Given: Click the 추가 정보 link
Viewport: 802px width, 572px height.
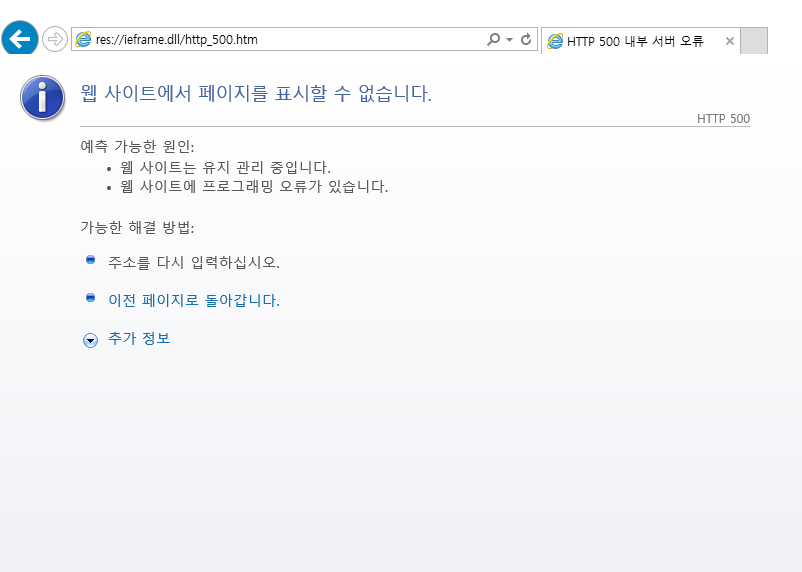Looking at the screenshot, I should (x=139, y=338).
